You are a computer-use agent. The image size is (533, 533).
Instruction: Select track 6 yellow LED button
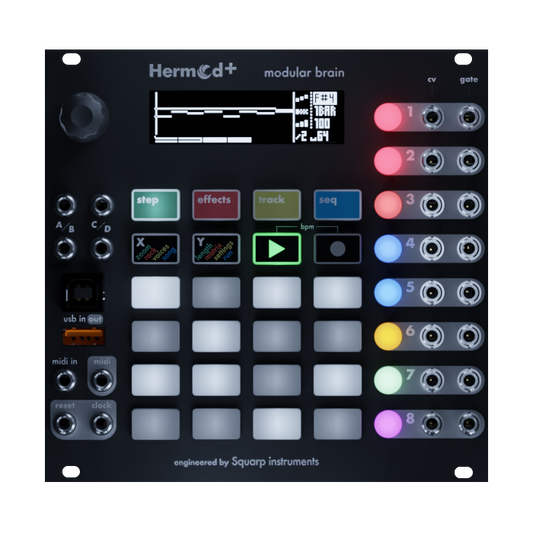(388, 336)
